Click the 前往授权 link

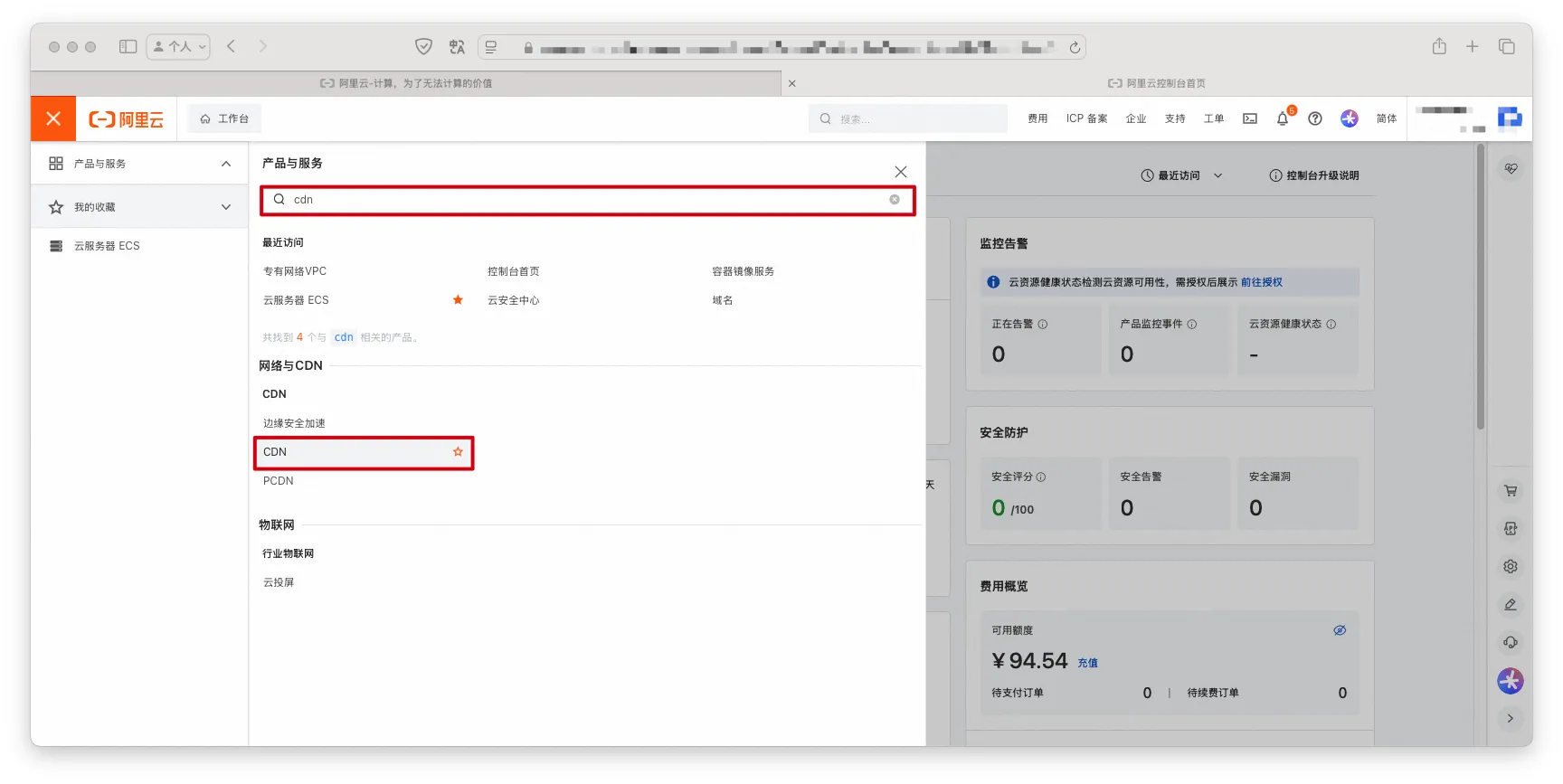point(1261,282)
